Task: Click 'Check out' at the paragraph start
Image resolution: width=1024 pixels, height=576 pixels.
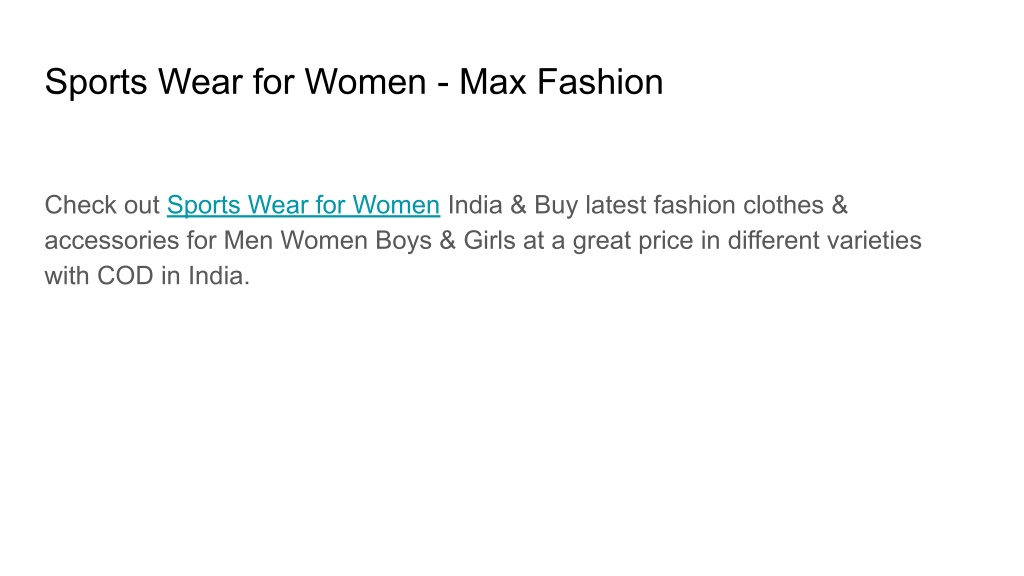Action: pyautogui.click(x=102, y=205)
